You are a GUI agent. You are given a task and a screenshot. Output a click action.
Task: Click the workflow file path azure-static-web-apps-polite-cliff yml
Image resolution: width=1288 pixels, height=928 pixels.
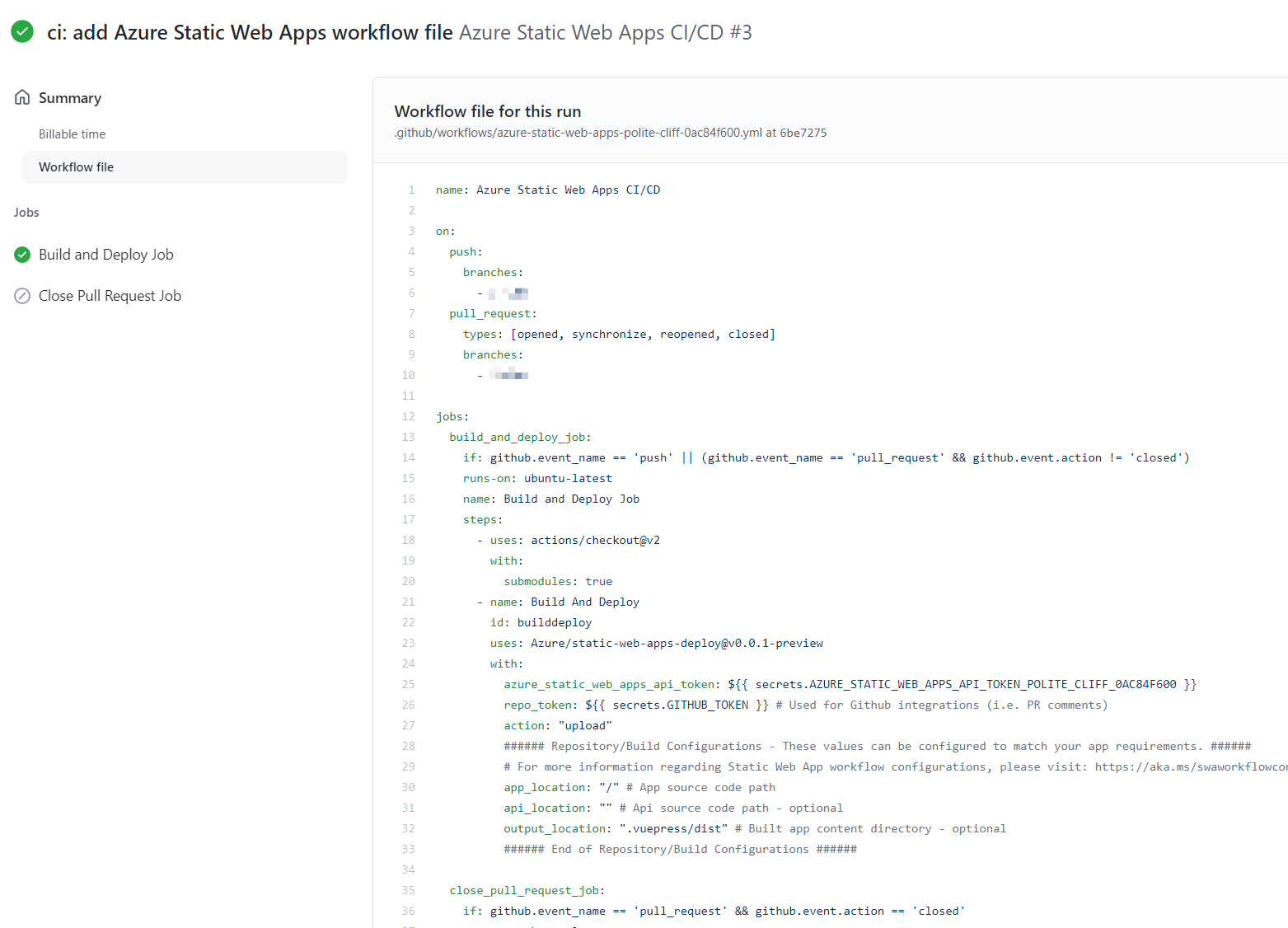pos(578,133)
